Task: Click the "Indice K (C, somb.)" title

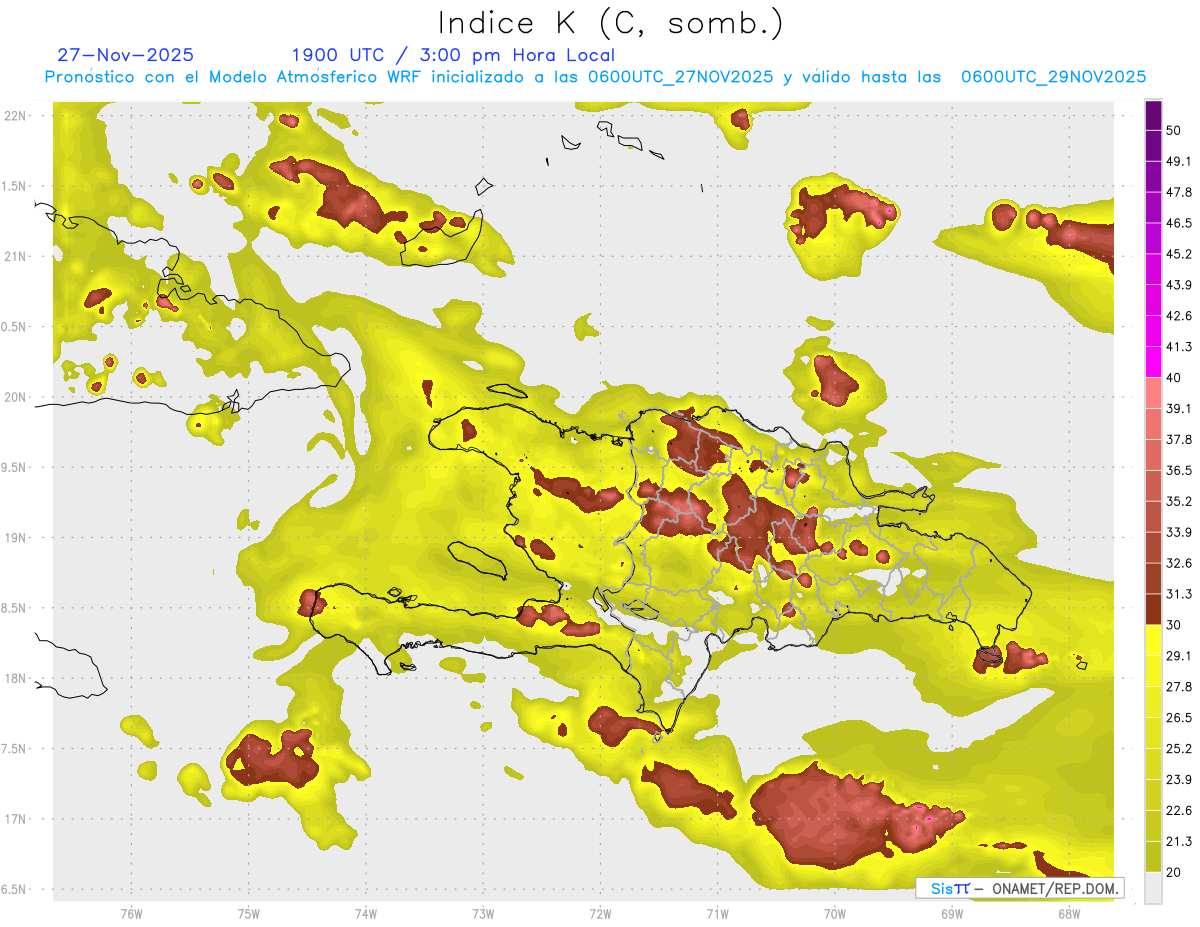Action: click(611, 23)
